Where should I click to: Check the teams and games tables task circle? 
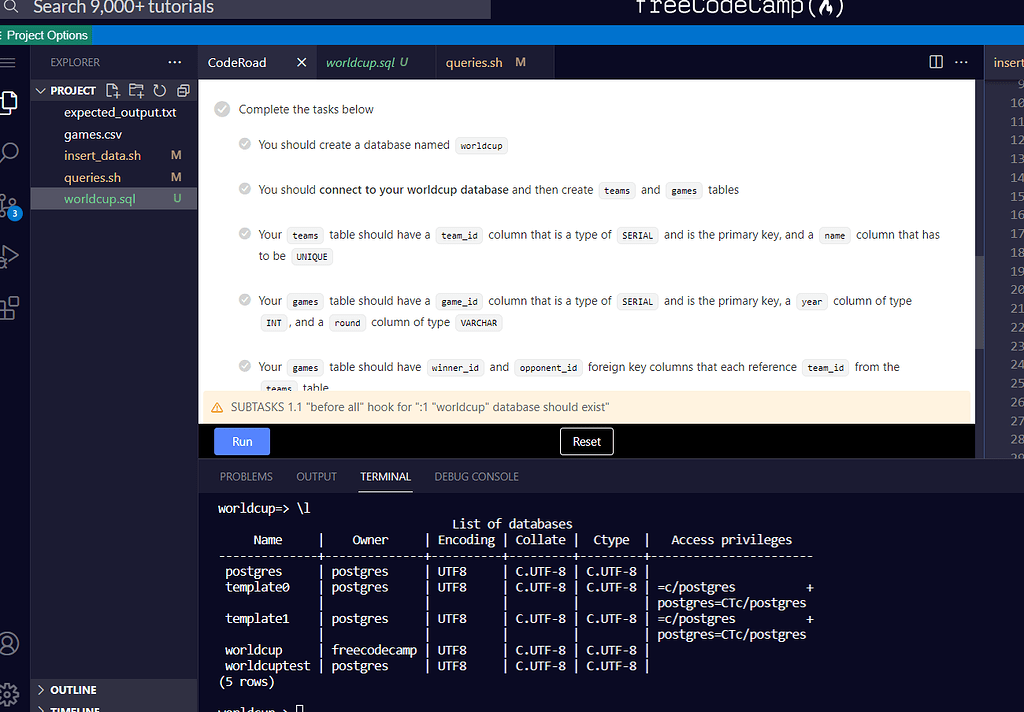point(245,190)
